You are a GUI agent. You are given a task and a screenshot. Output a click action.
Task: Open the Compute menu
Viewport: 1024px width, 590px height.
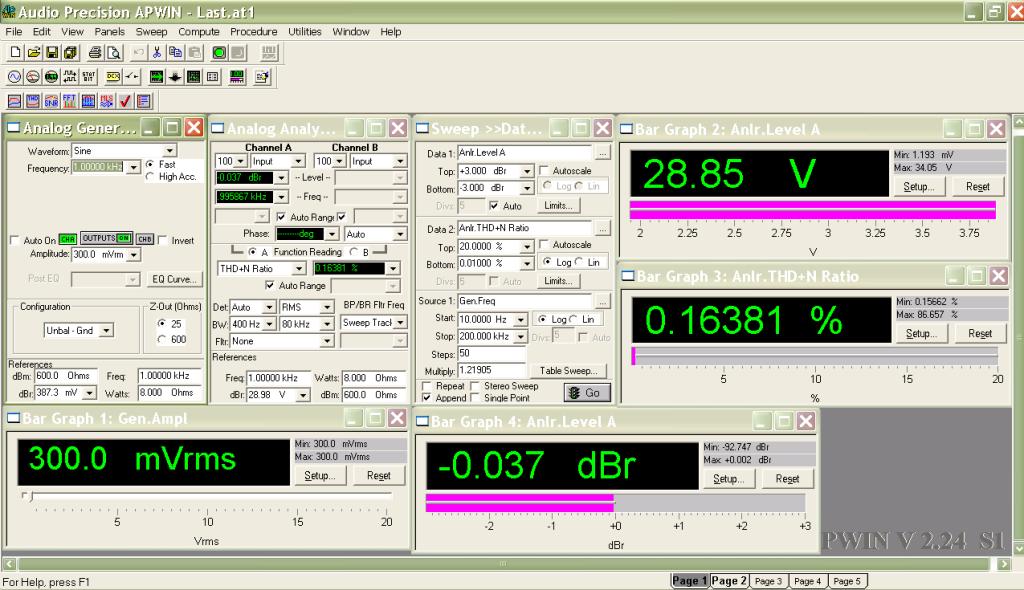[x=199, y=31]
